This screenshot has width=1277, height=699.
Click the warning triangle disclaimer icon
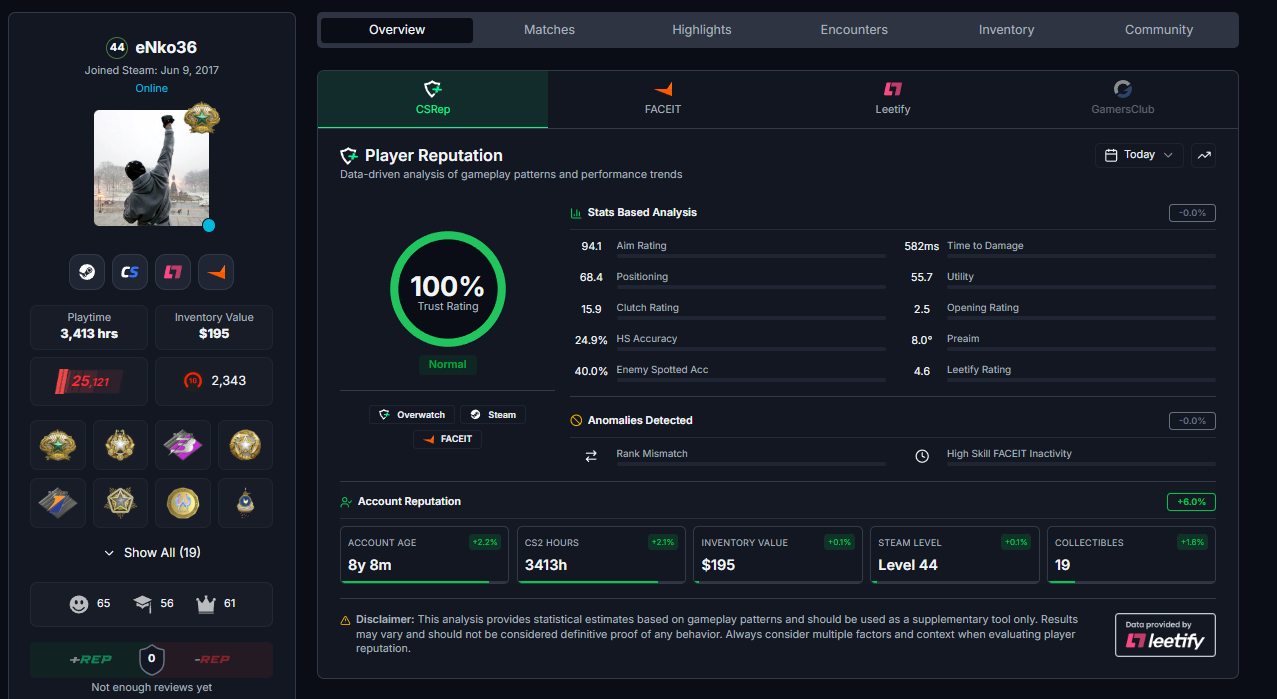[346, 620]
